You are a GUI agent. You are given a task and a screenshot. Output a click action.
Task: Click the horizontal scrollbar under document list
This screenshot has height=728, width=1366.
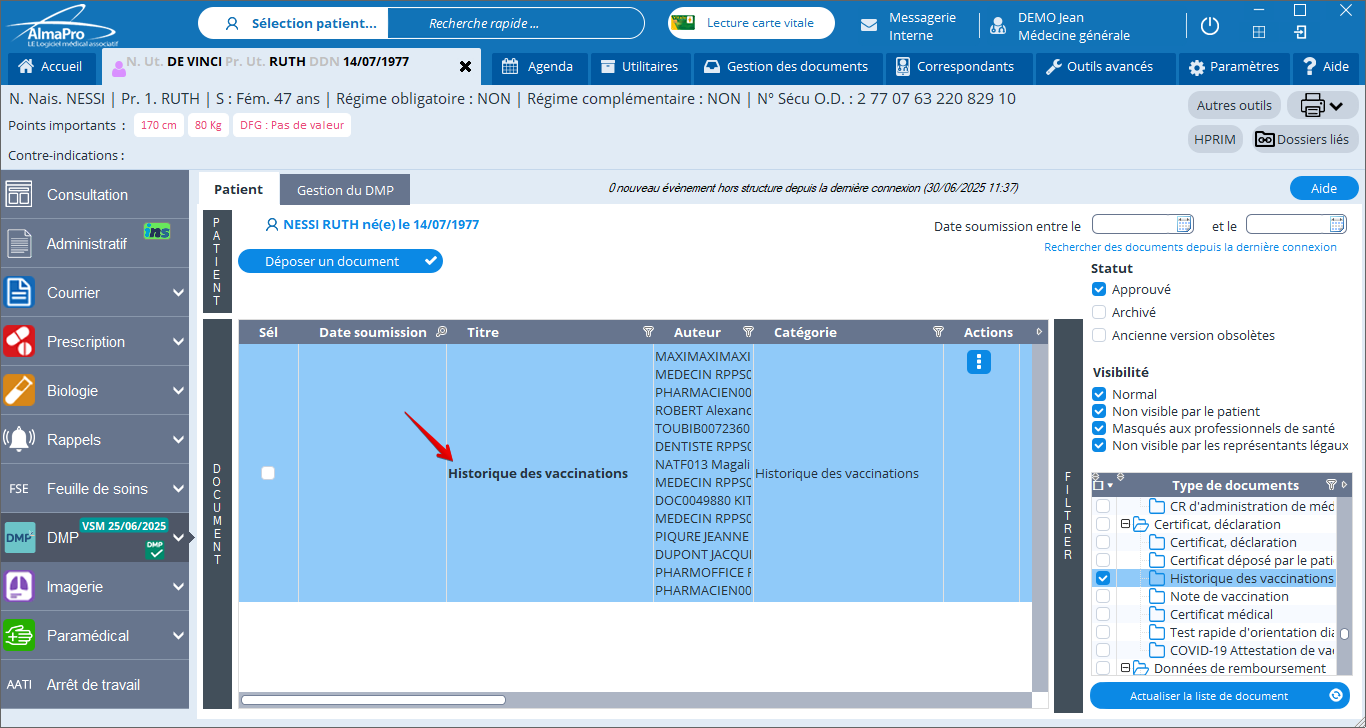pos(373,700)
